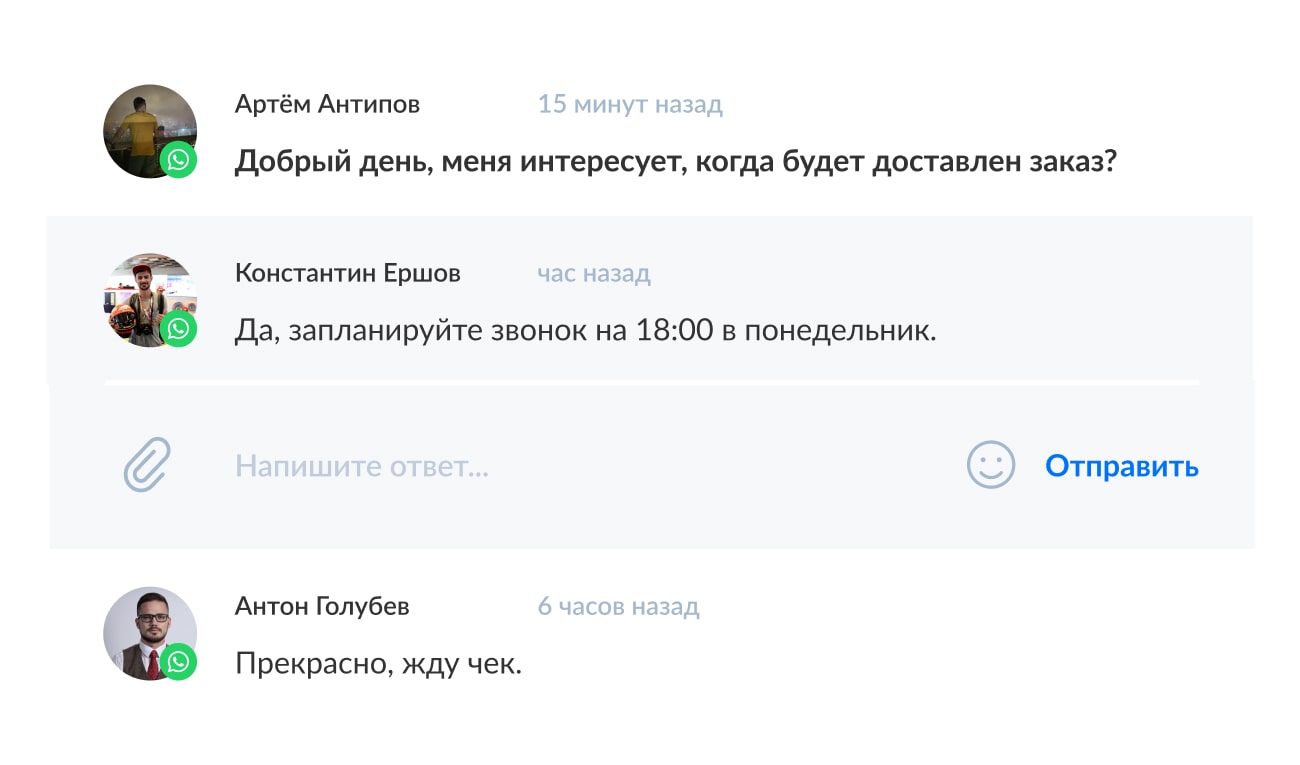Click the 15 минут назад timestamp

(x=630, y=104)
